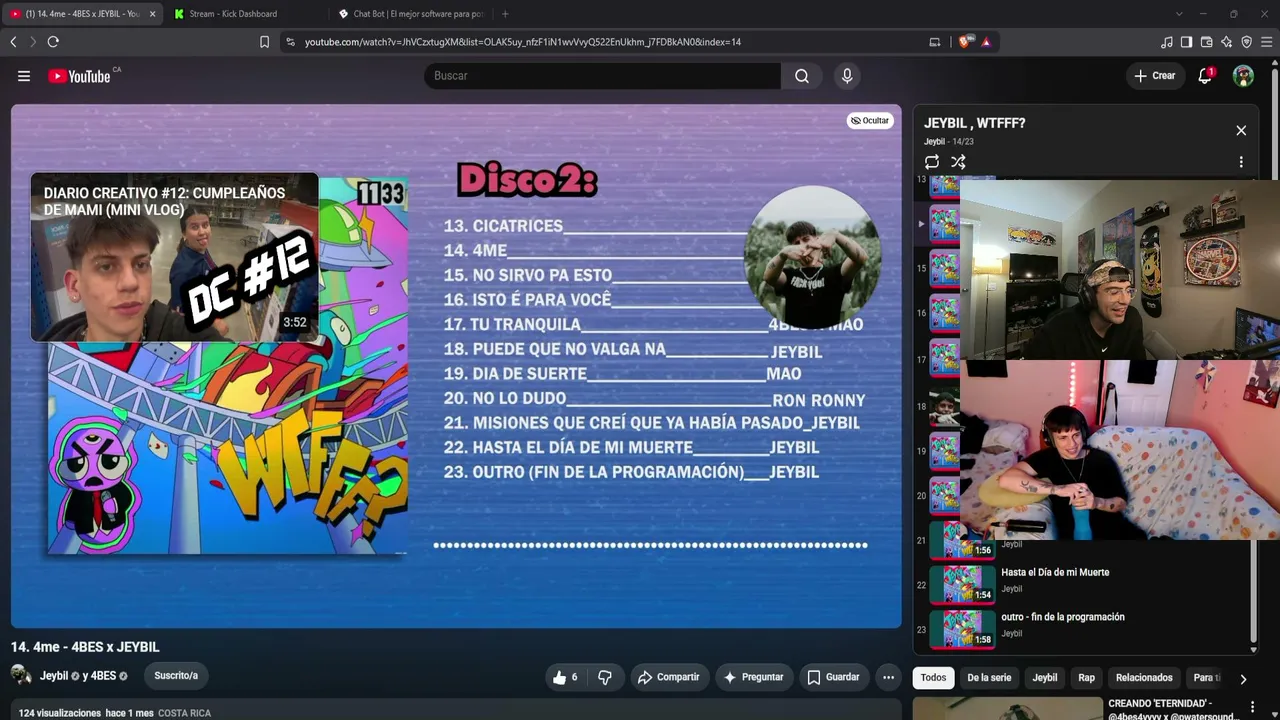The image size is (1280, 720).
Task: Open the Brave Shields lion icon
Action: pos(964,42)
